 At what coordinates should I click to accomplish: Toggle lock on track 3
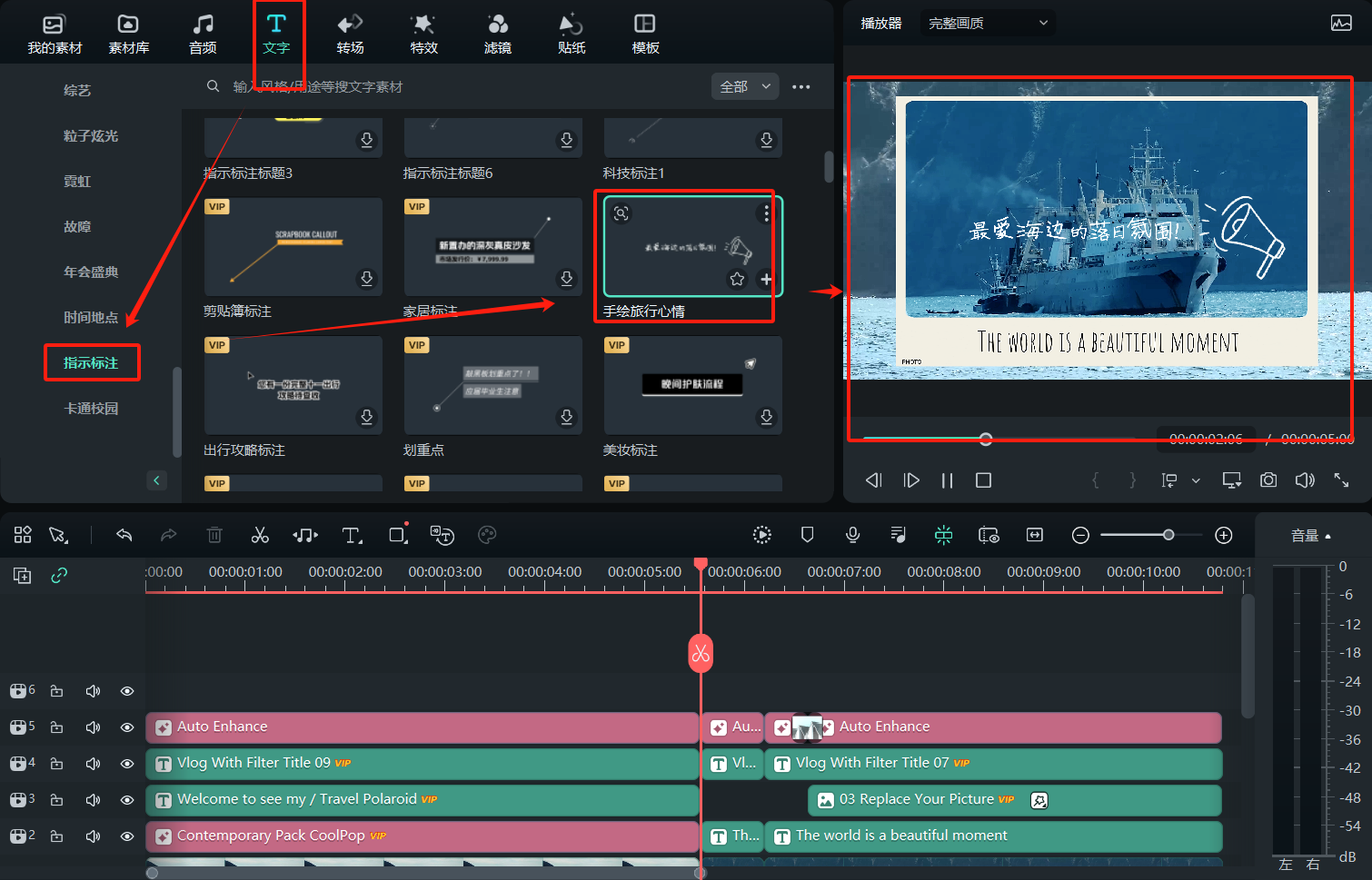(57, 800)
